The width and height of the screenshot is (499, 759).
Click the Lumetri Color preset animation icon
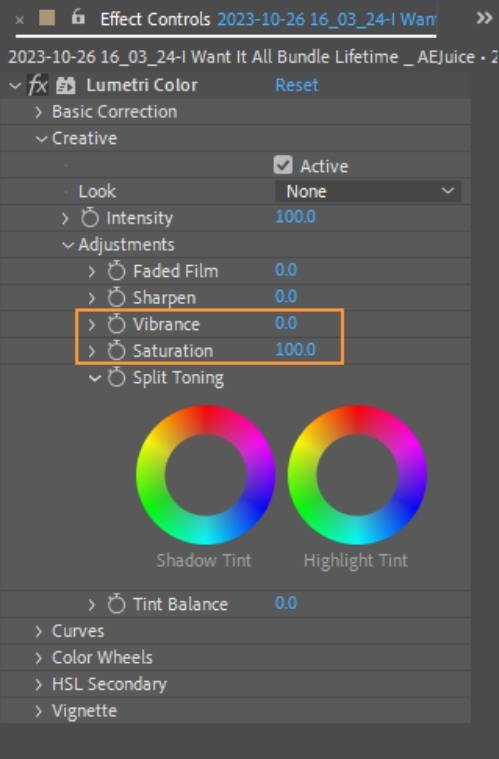(65, 86)
